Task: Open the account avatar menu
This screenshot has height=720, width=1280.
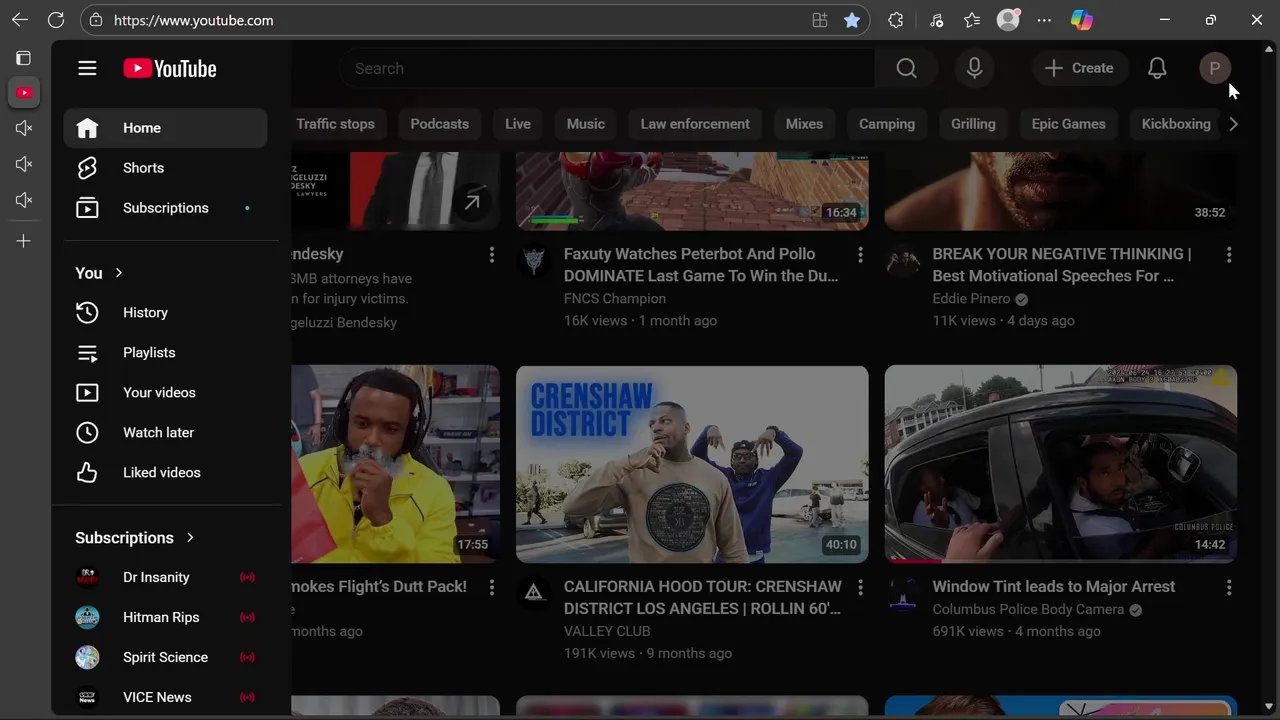Action: [x=1215, y=69]
